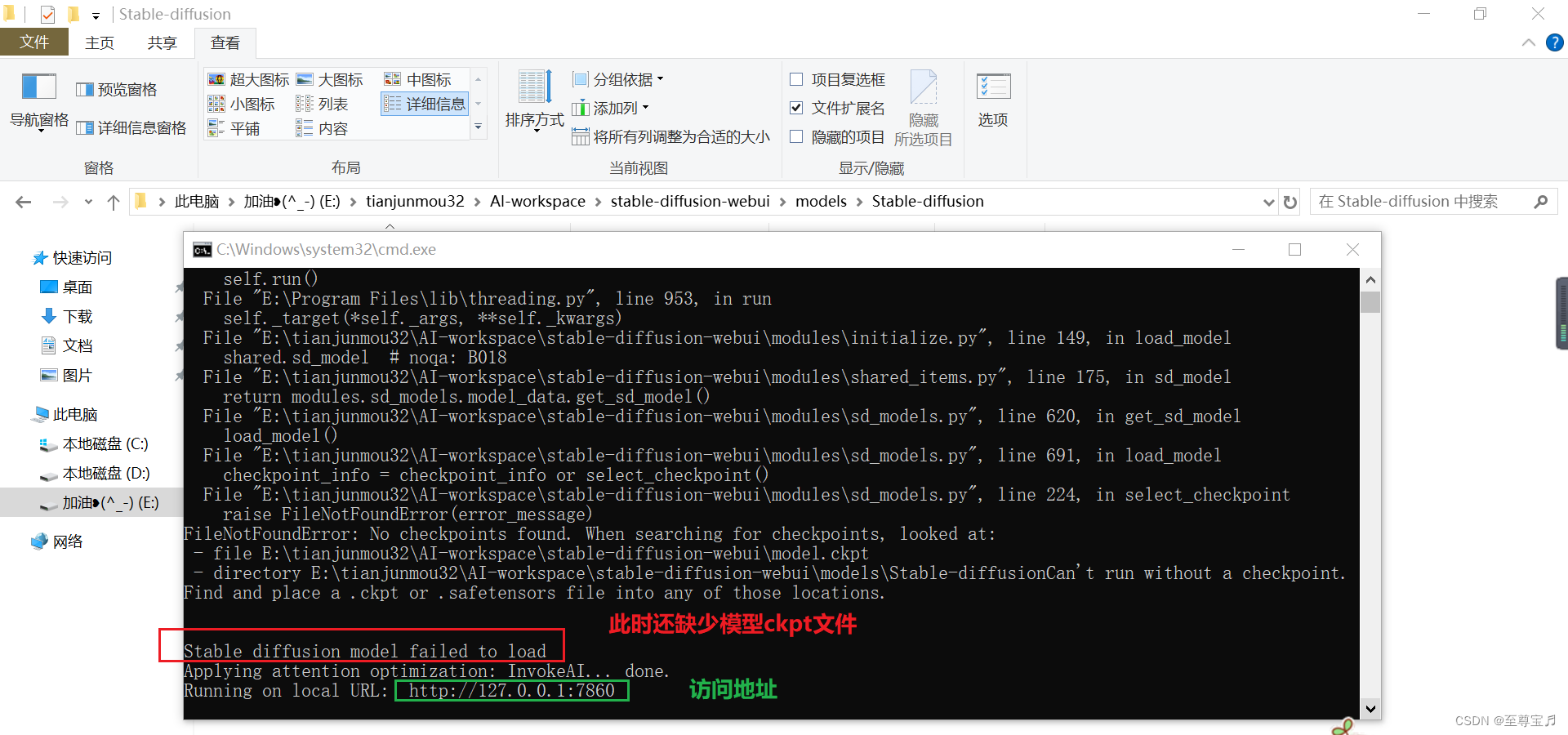1568x735 pixels.
Task: Click 此电脑 in the address breadcrumb
Action: (x=197, y=202)
